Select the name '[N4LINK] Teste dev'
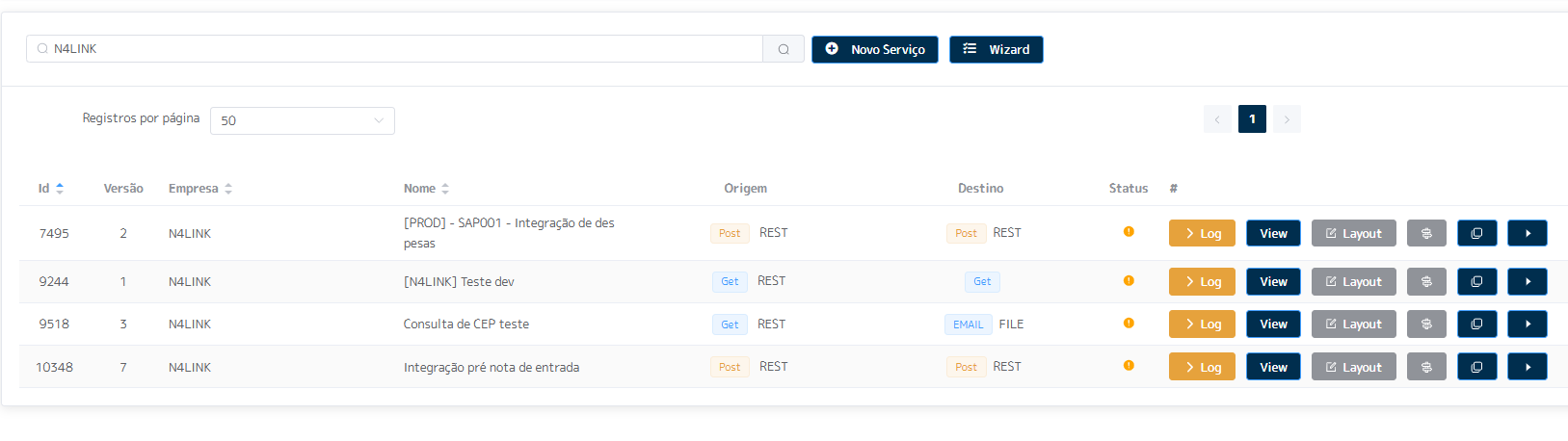1568x441 pixels. tap(459, 281)
